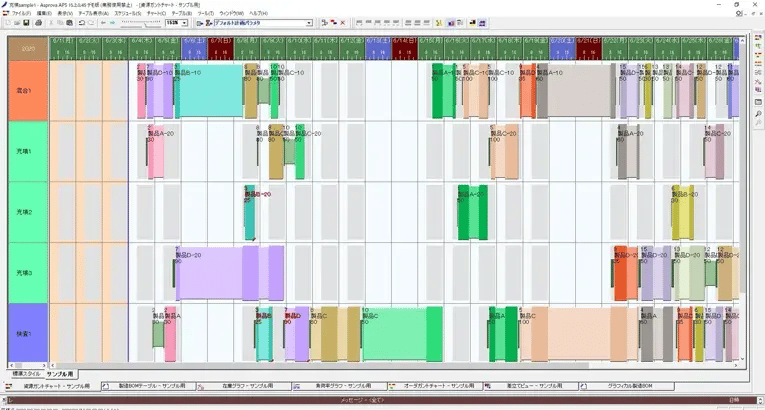Click the Save icon in toolbar
Screen dimensions: 765x410
pyautogui.click(x=26, y=22)
